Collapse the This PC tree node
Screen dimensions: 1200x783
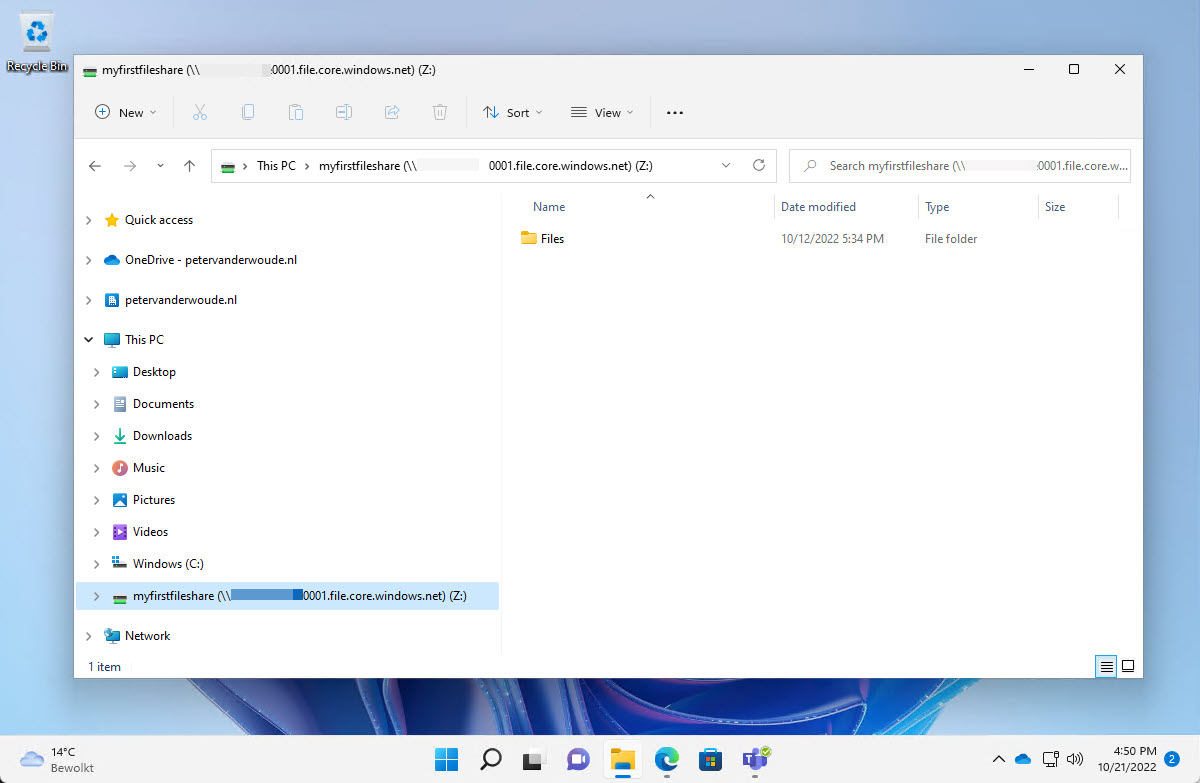88,340
